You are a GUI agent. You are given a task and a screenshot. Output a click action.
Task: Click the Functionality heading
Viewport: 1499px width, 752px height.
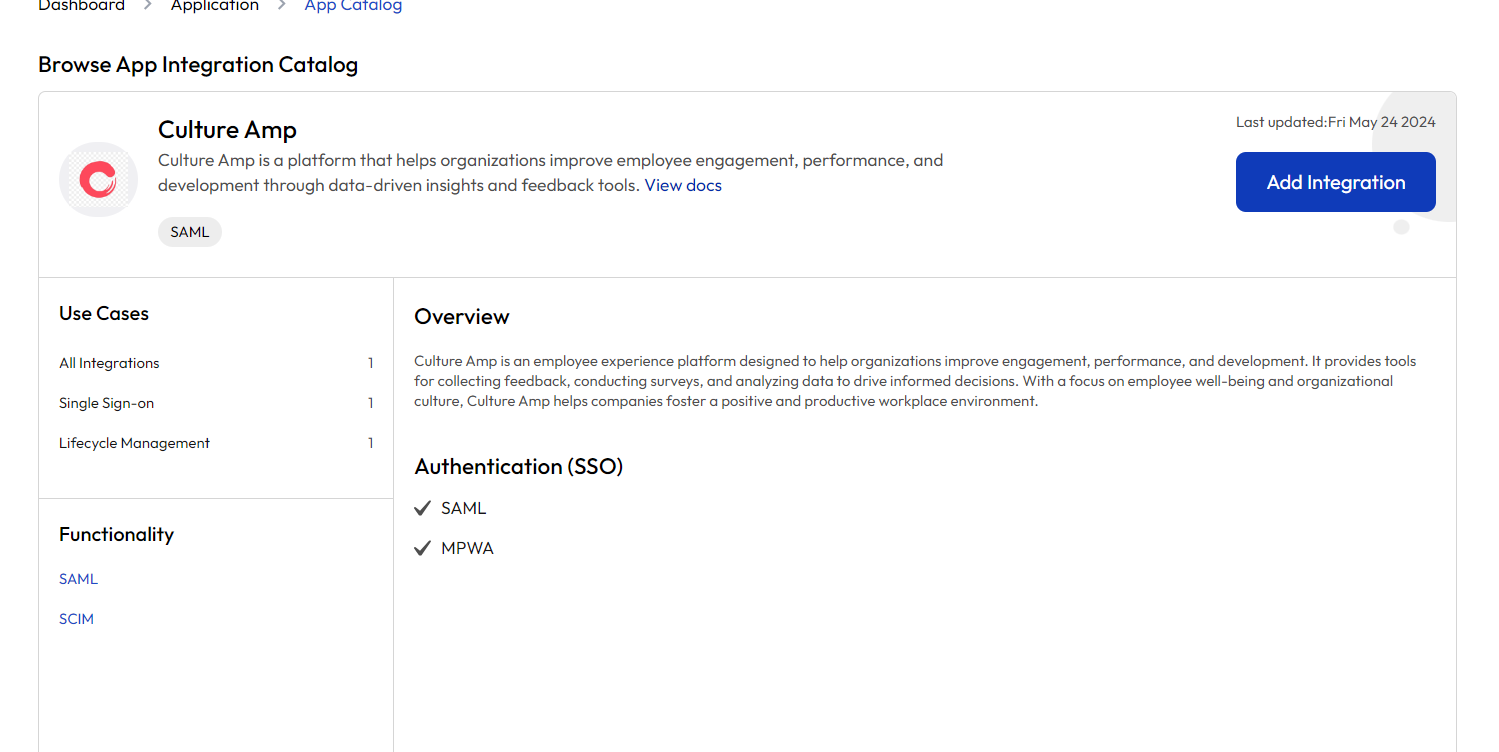tap(116, 534)
